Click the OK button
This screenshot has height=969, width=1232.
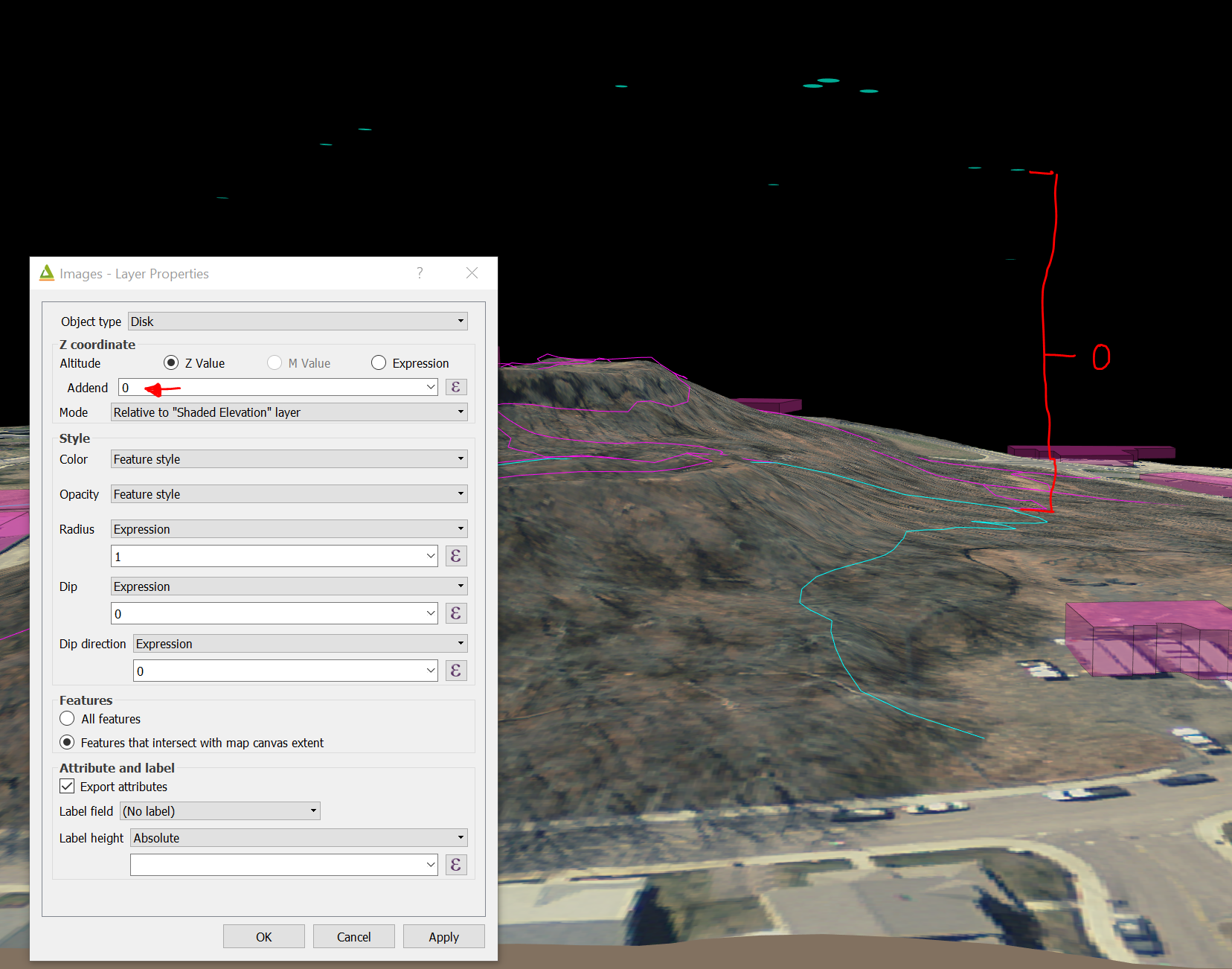pos(264,937)
